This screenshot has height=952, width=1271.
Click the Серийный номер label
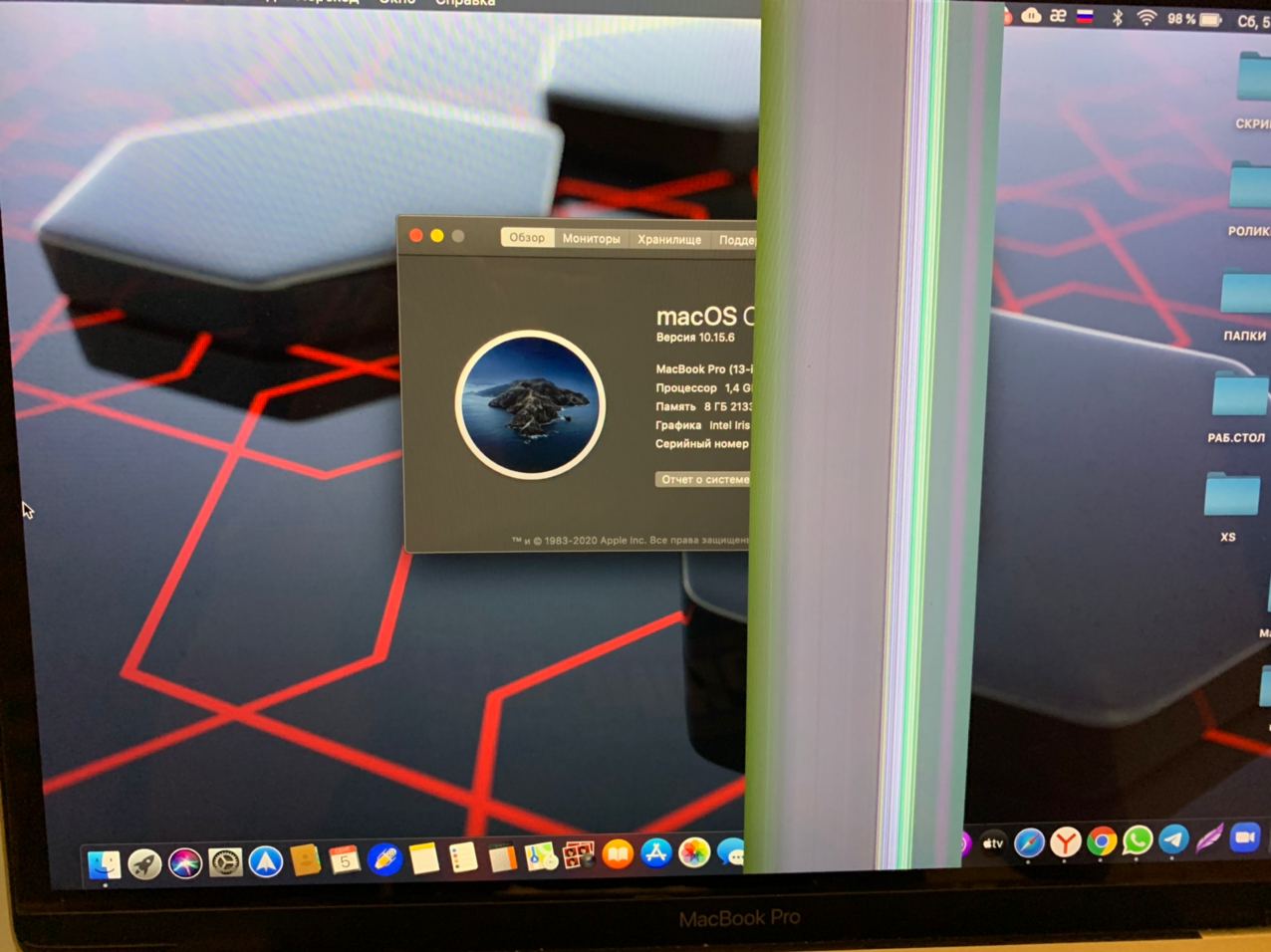tap(701, 444)
